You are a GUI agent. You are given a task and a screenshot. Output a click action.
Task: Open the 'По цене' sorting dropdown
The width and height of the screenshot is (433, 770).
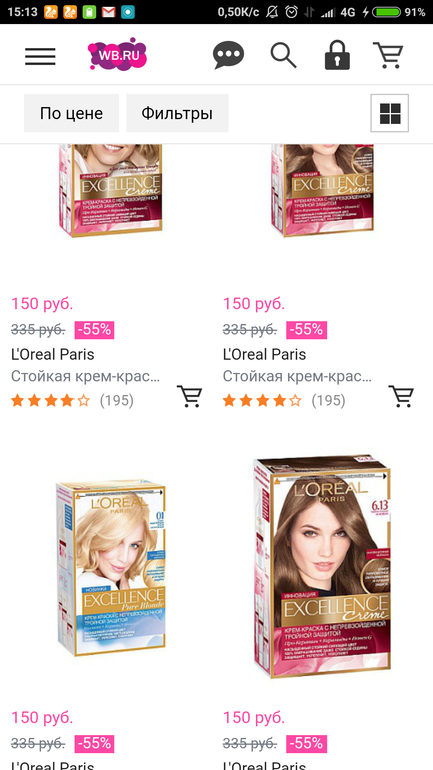click(x=72, y=113)
